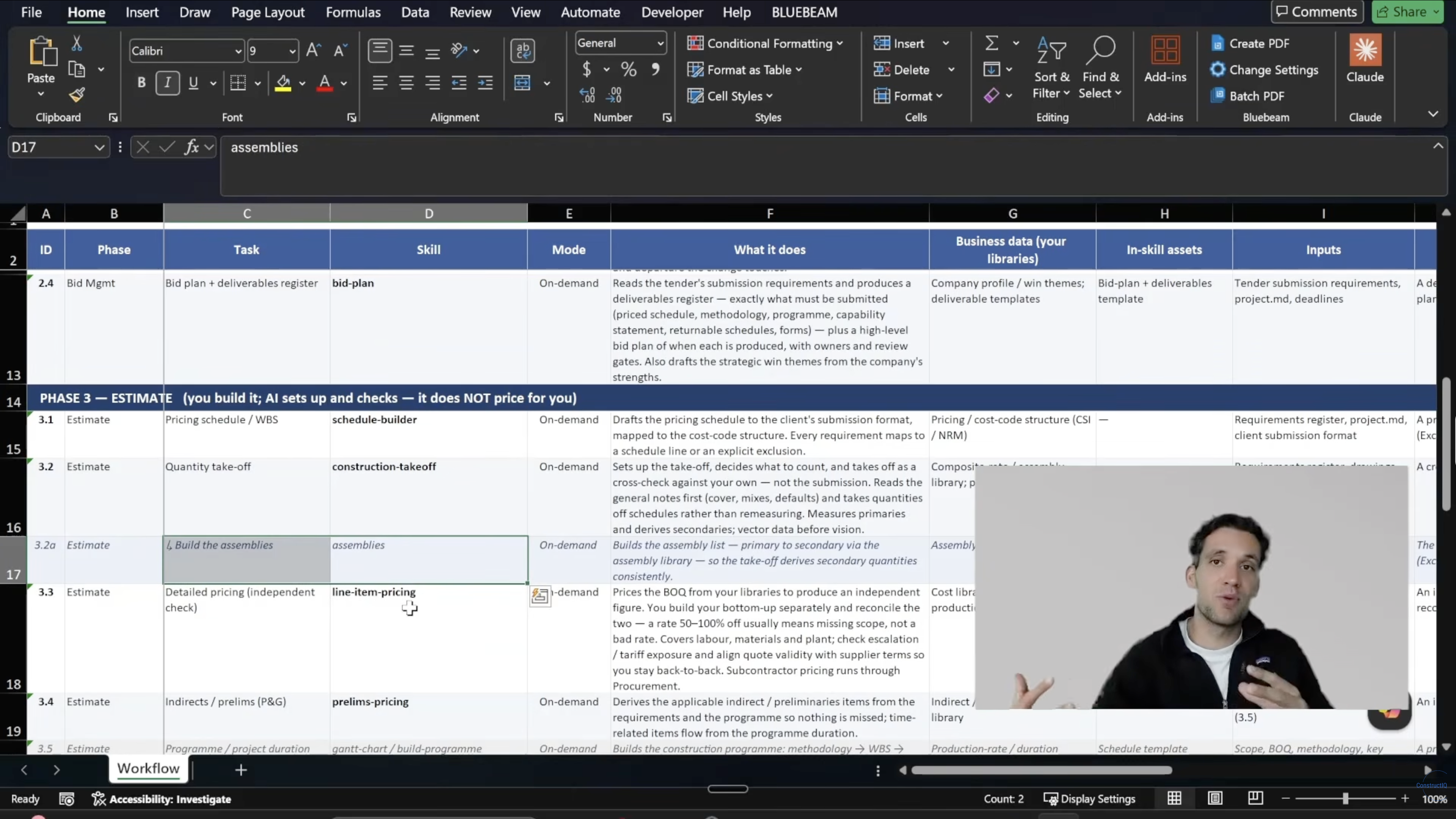Open the Page Layout ribbon tab
This screenshot has width=1456, height=819.
click(x=268, y=12)
